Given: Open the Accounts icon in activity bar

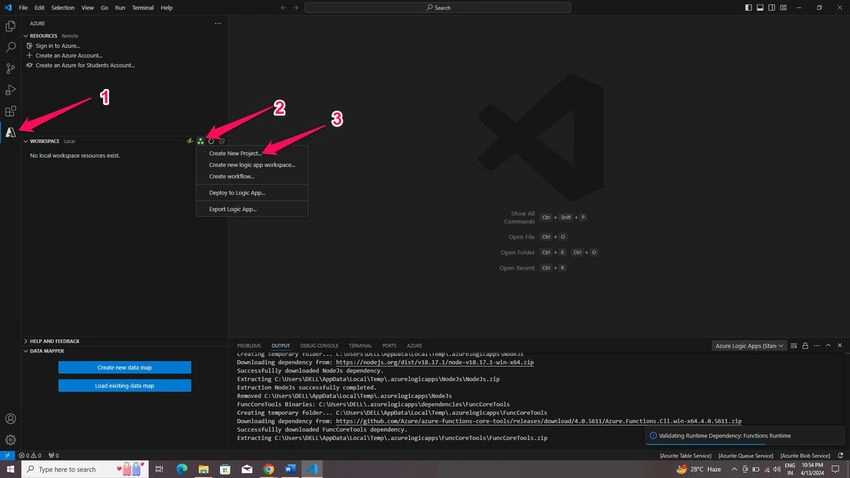Looking at the screenshot, I should pos(10,418).
